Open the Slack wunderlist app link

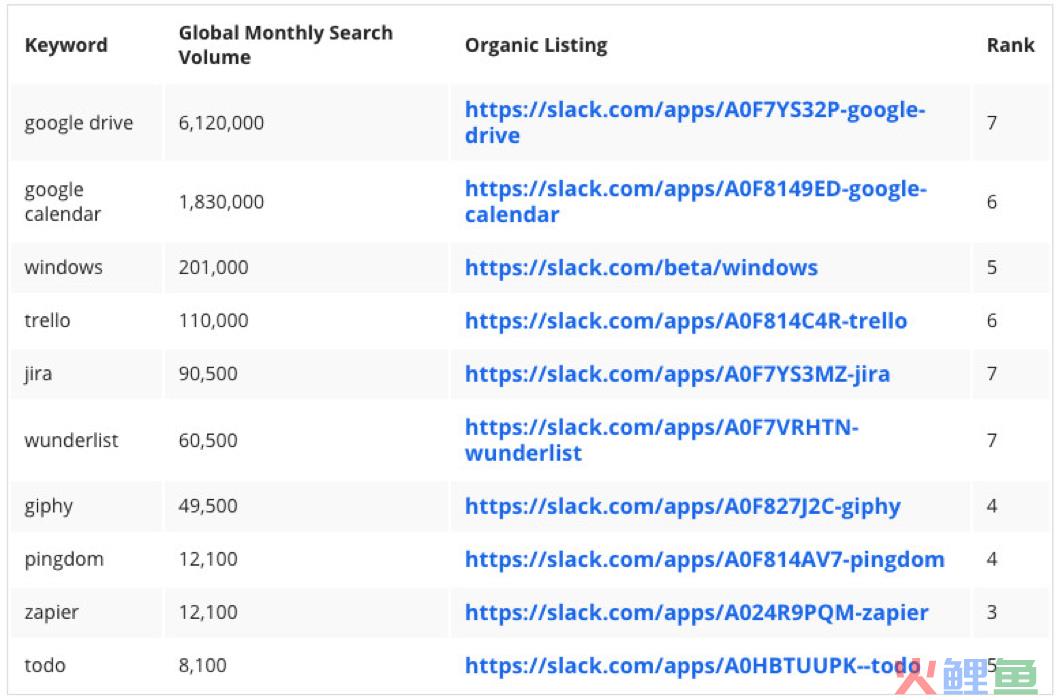pos(662,440)
